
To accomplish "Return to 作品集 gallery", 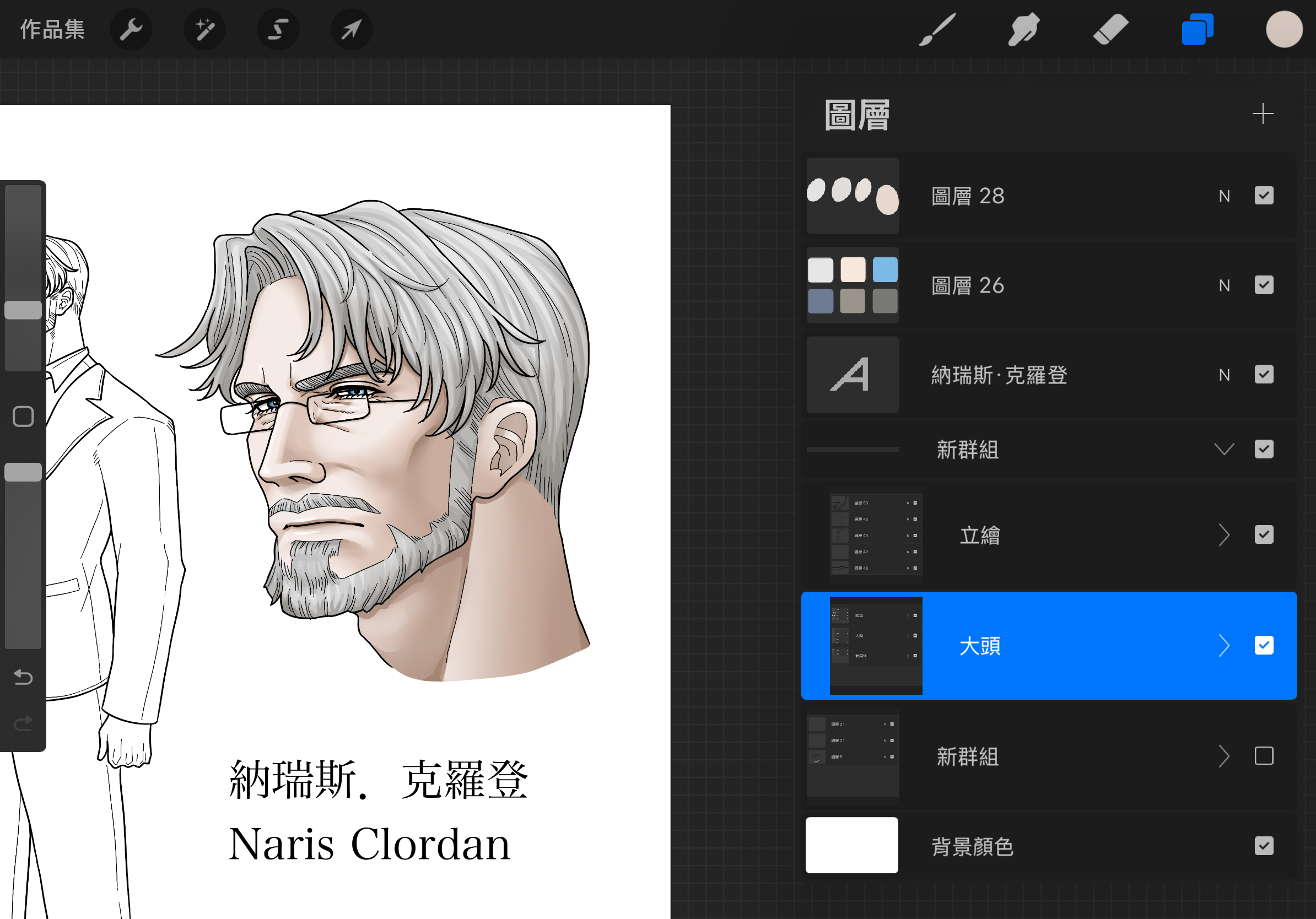I will point(52,29).
